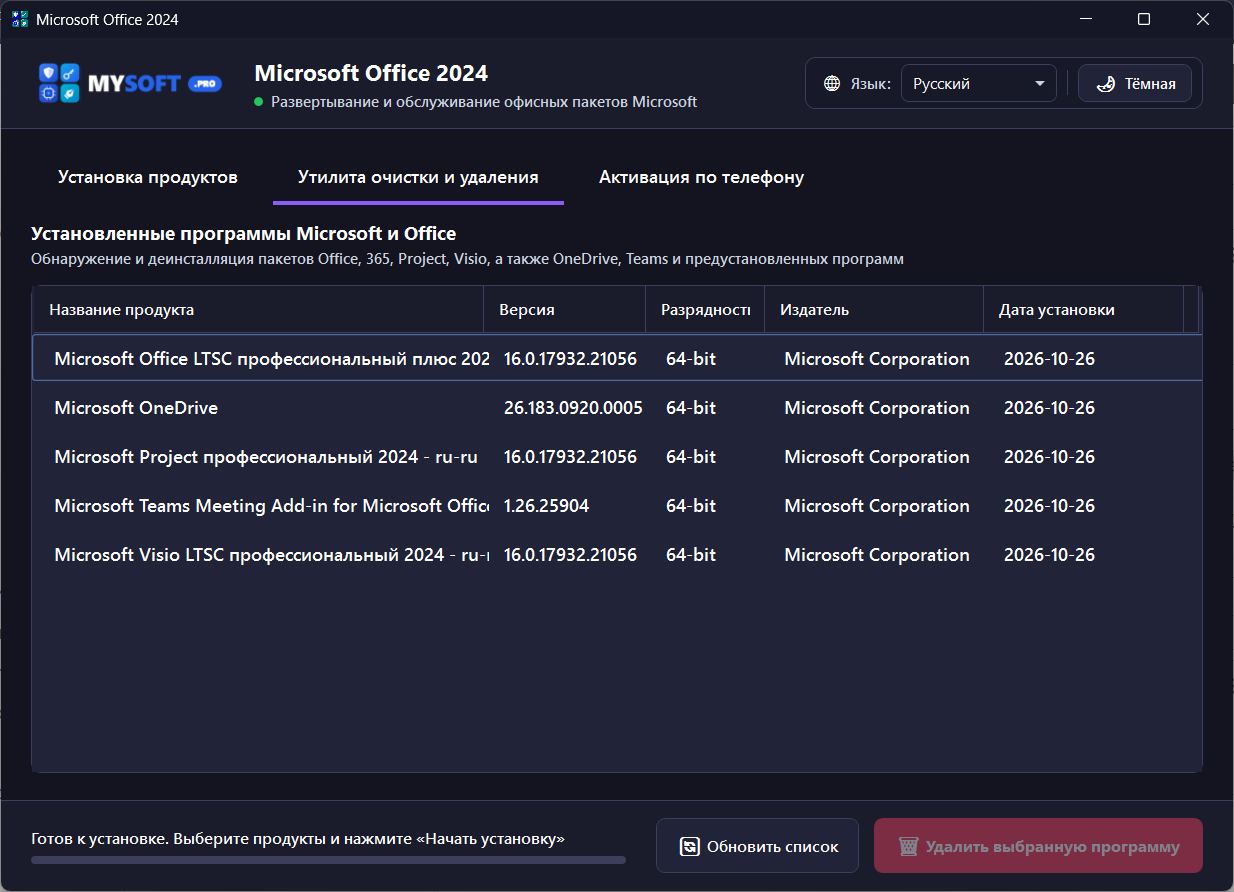The height and width of the screenshot is (892, 1234).
Task: Click Microsoft Corporation in Visio row
Action: click(877, 554)
